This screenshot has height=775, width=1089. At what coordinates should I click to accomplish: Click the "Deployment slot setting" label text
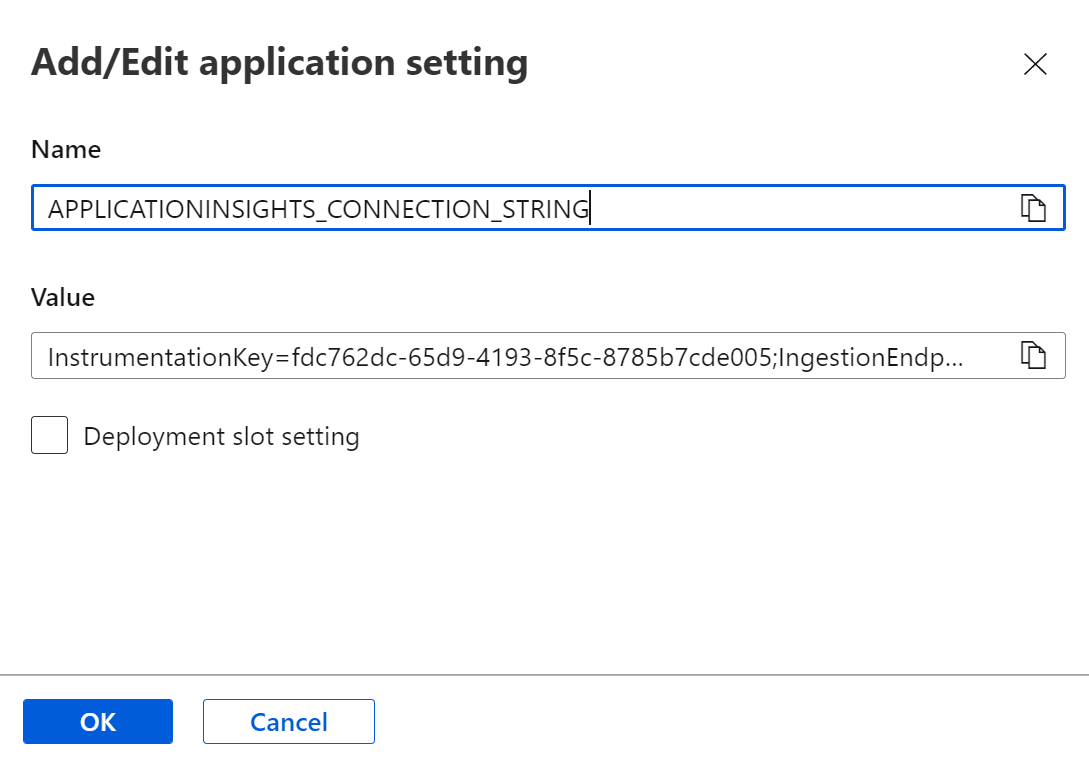221,437
